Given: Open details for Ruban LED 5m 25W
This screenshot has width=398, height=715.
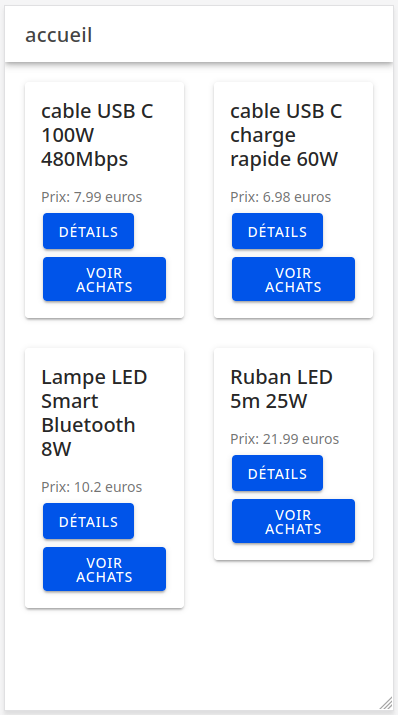Looking at the screenshot, I should (277, 473).
